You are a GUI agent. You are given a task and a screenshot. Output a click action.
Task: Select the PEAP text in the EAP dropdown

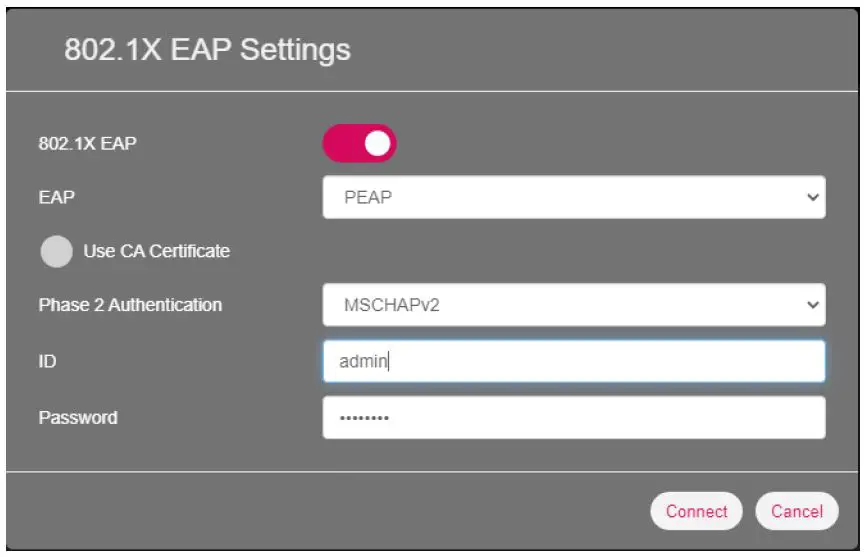pyautogui.click(x=368, y=197)
